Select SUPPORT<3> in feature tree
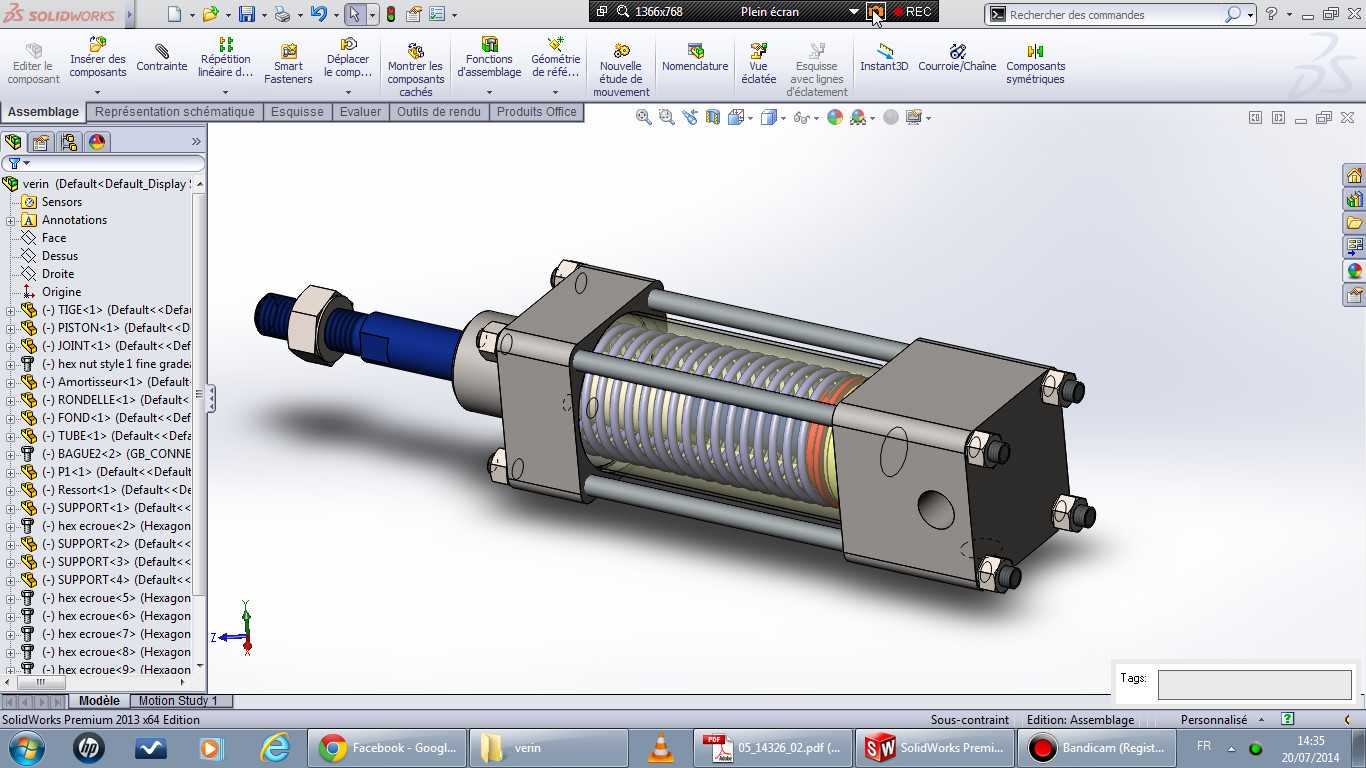The image size is (1366, 768). coord(115,562)
